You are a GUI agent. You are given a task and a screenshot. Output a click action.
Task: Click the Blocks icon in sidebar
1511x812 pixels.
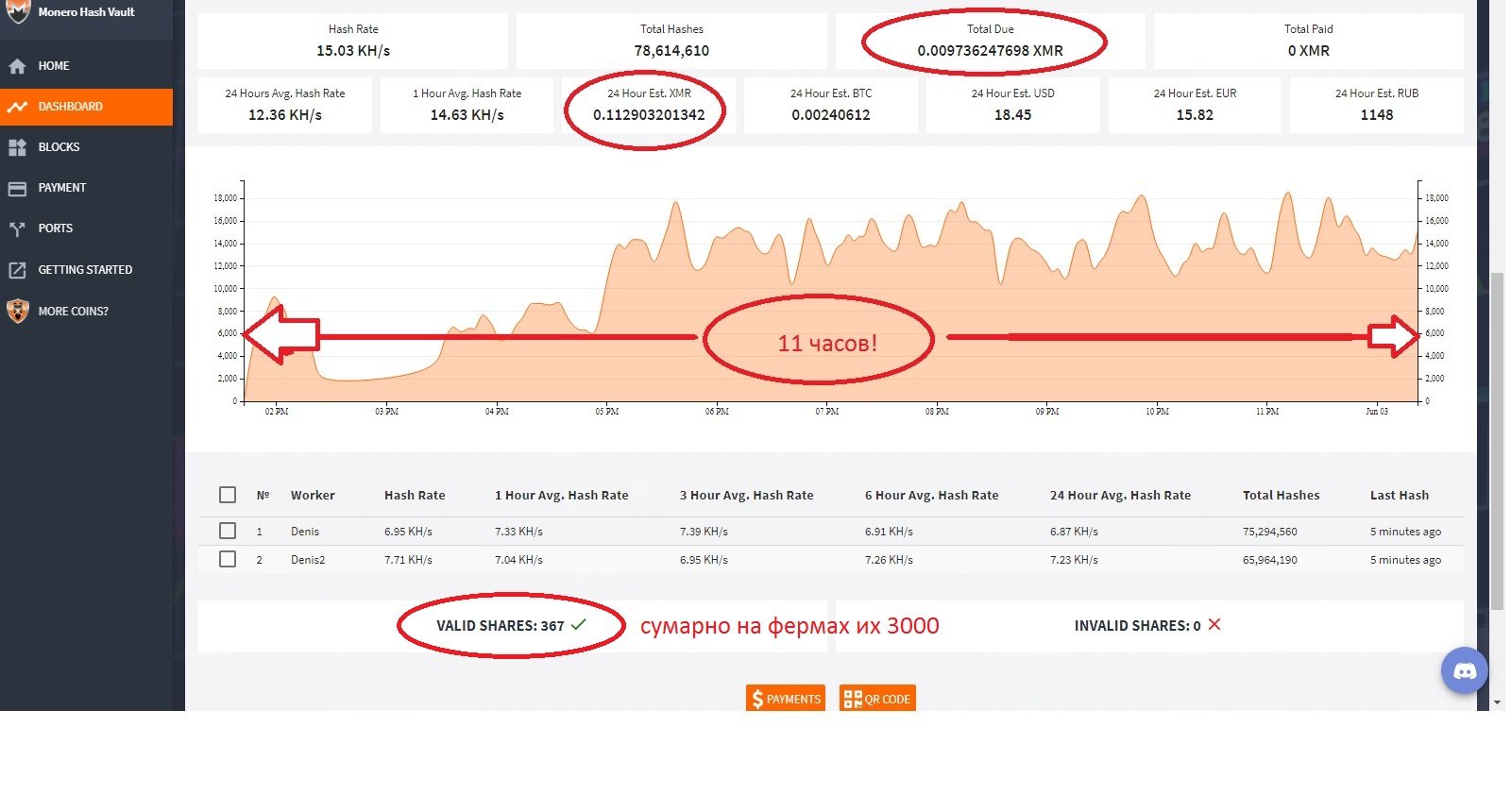click(17, 147)
